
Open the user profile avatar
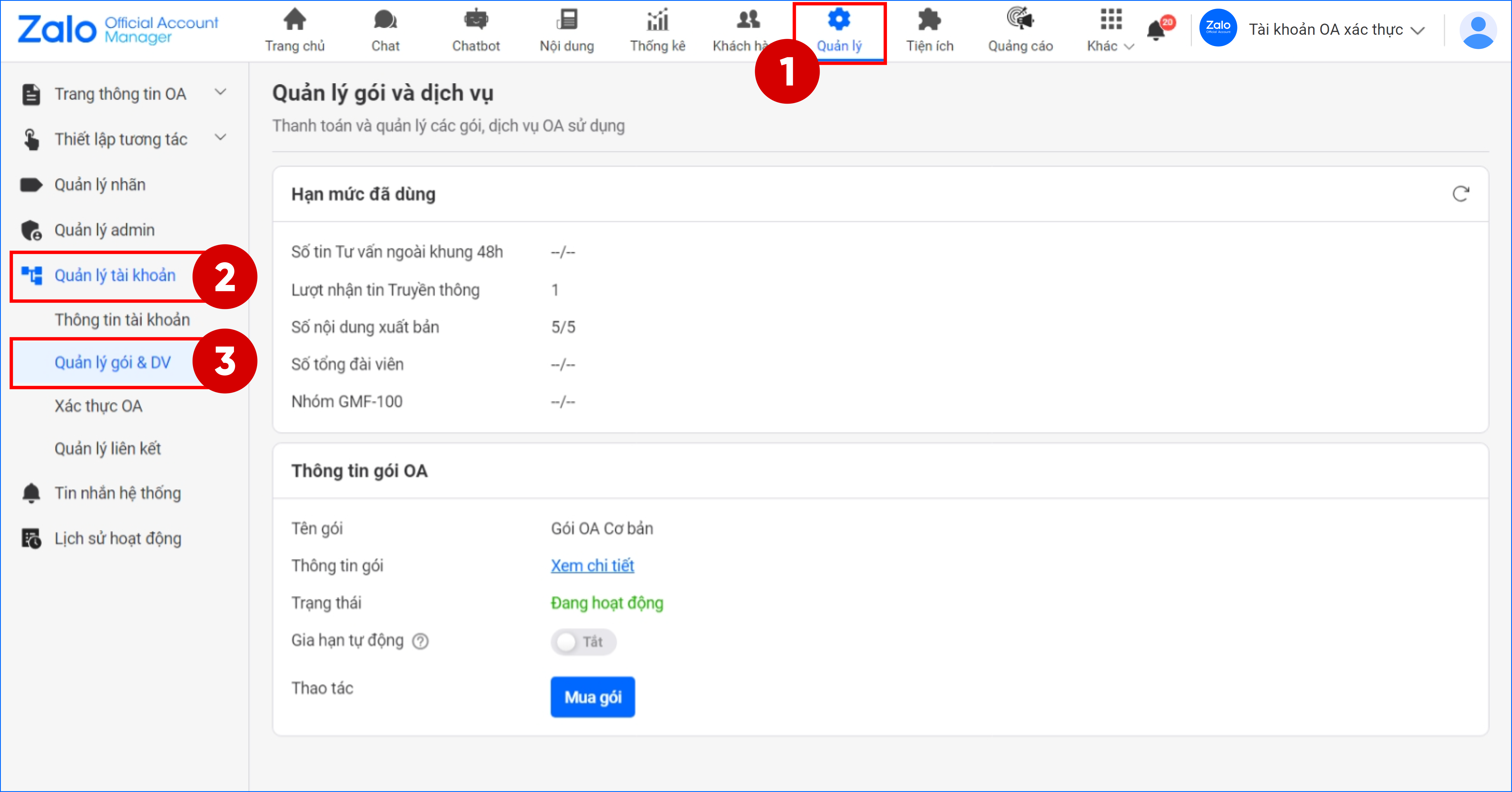[1478, 30]
